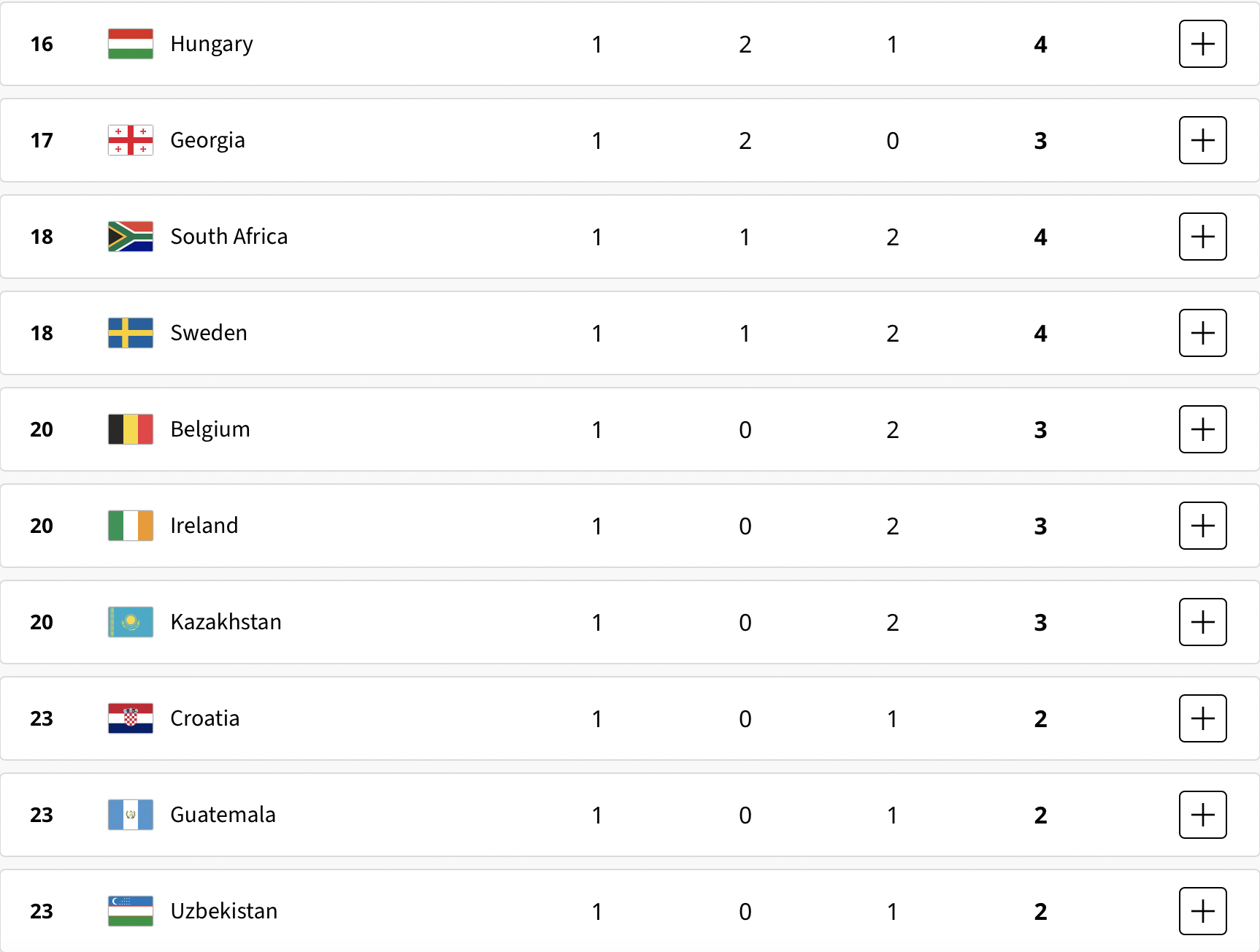Click the Kazakhstan flag

(131, 622)
